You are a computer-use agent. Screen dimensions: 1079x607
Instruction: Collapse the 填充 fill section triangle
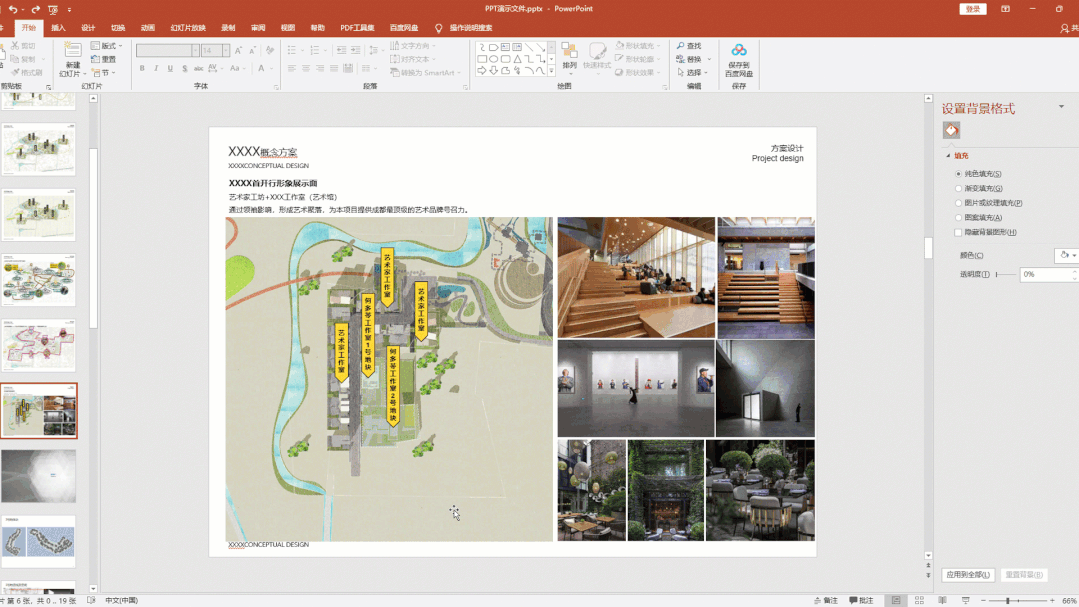coord(948,156)
